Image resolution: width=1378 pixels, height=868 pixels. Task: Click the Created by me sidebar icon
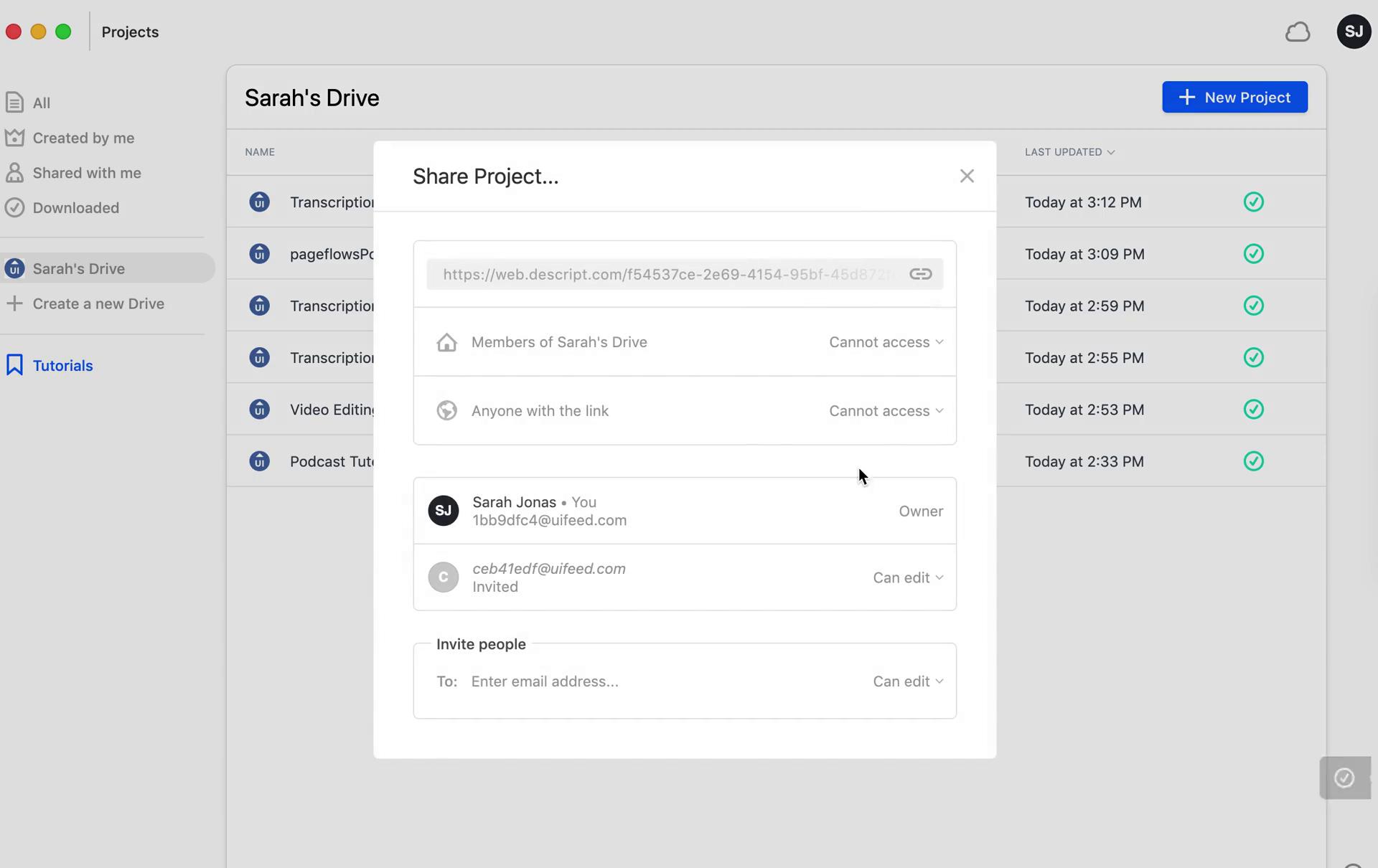pos(14,137)
